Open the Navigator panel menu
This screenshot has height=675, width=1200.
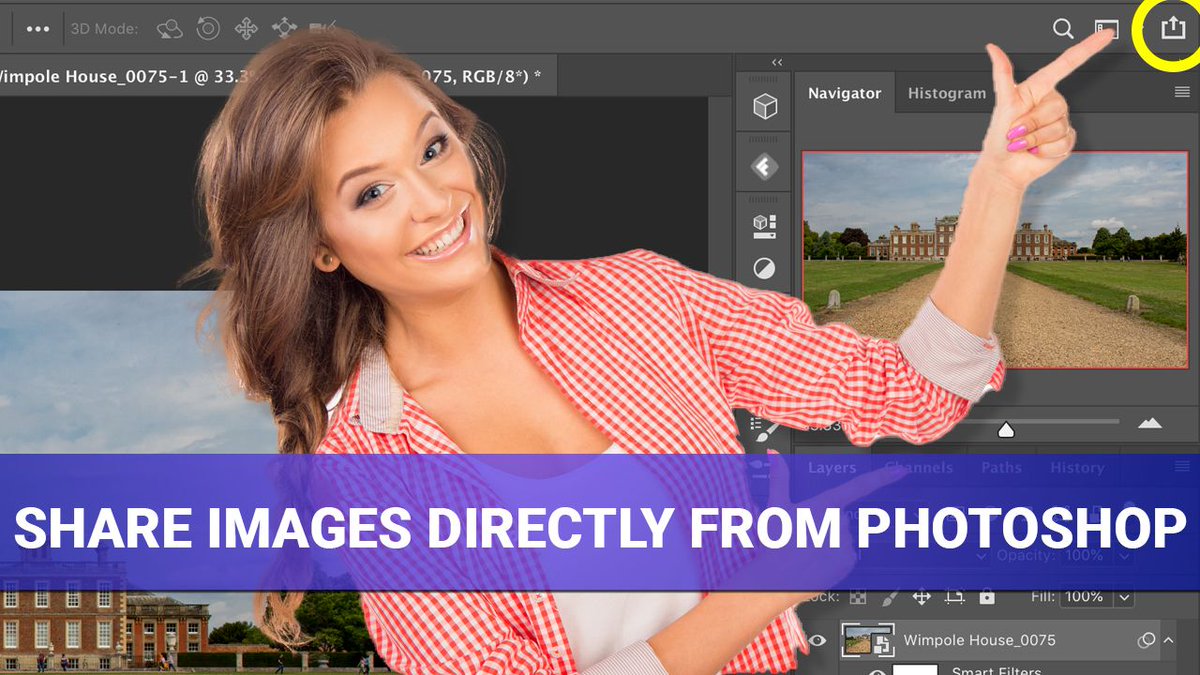tap(1182, 92)
